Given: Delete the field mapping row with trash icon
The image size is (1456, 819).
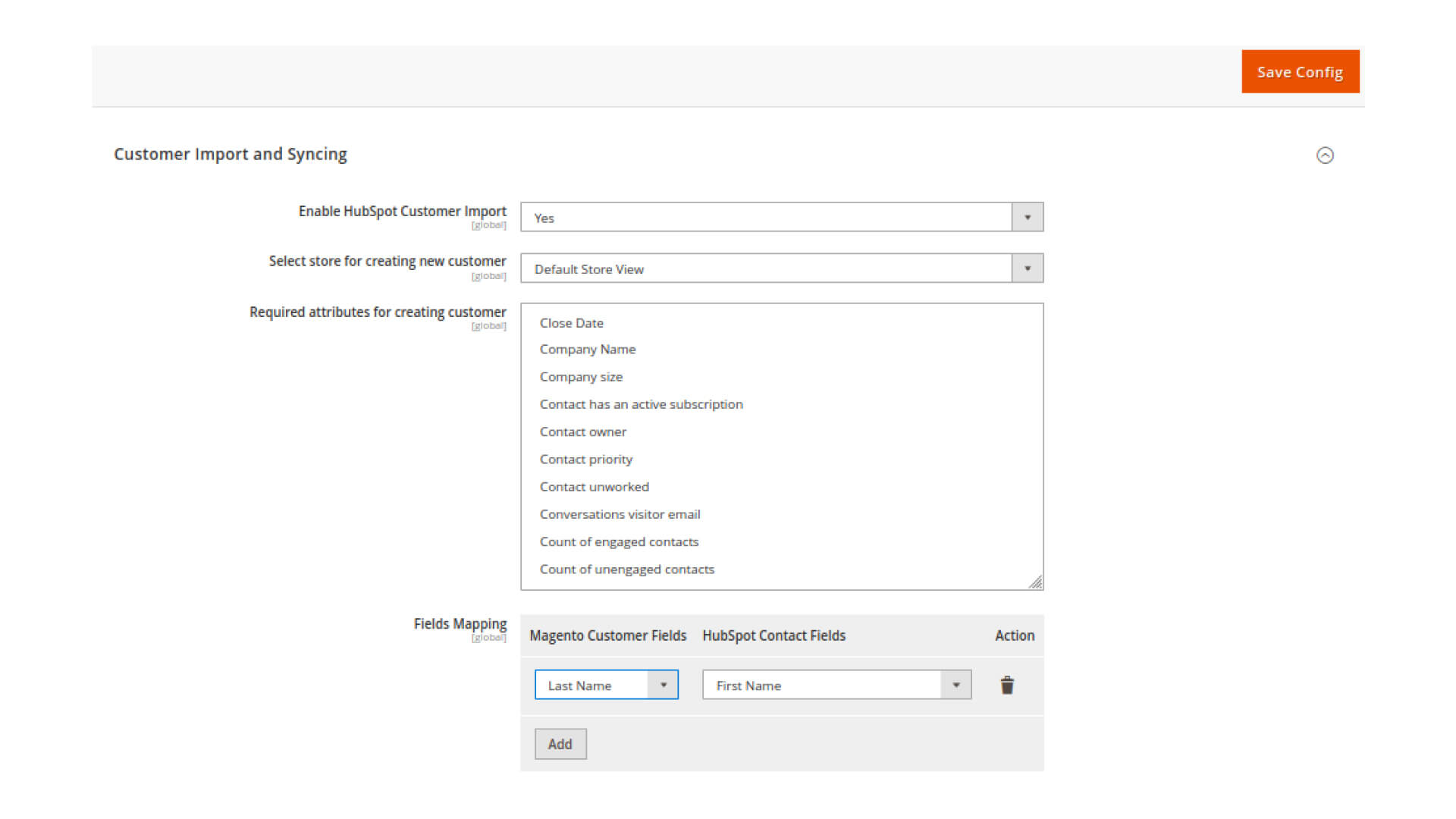Looking at the screenshot, I should [1007, 686].
